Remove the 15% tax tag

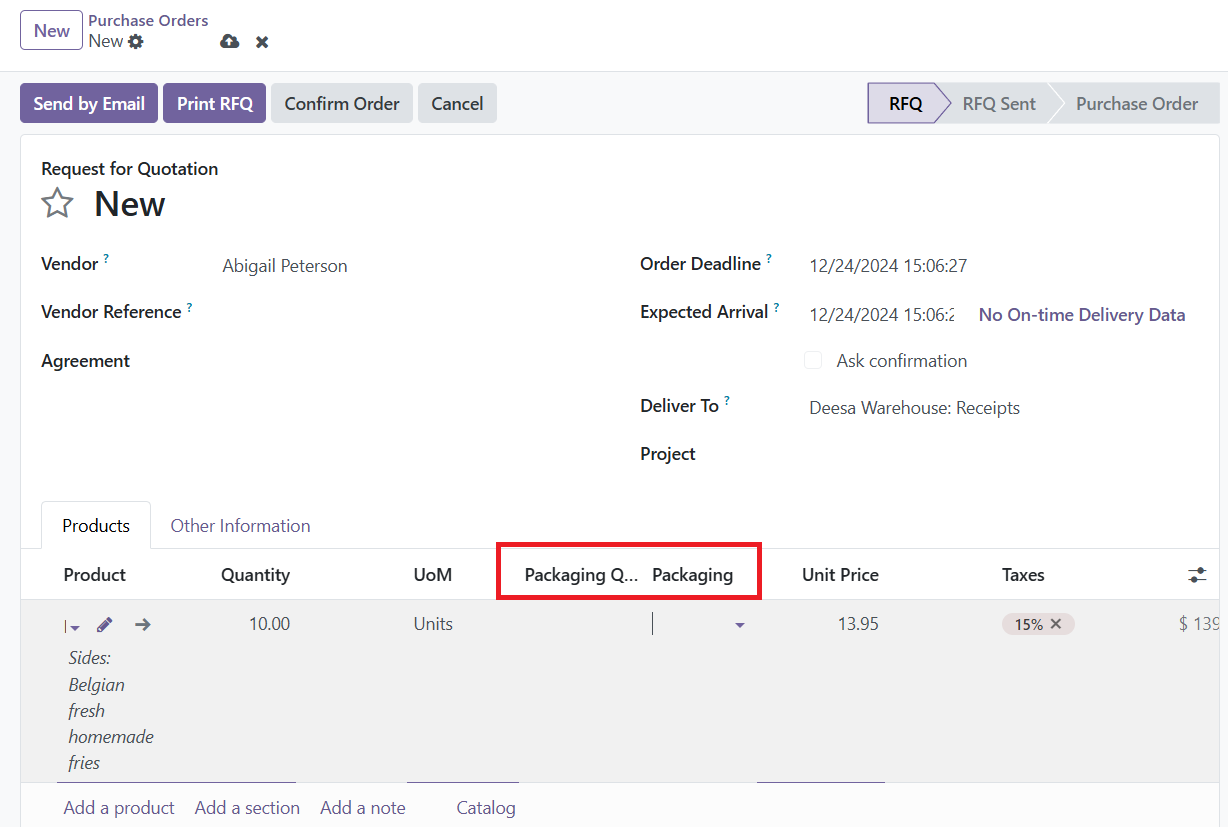click(x=1056, y=624)
